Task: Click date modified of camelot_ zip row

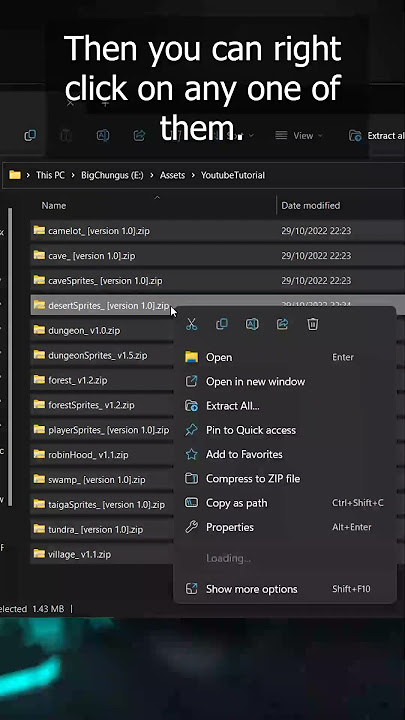Action: pyautogui.click(x=316, y=231)
